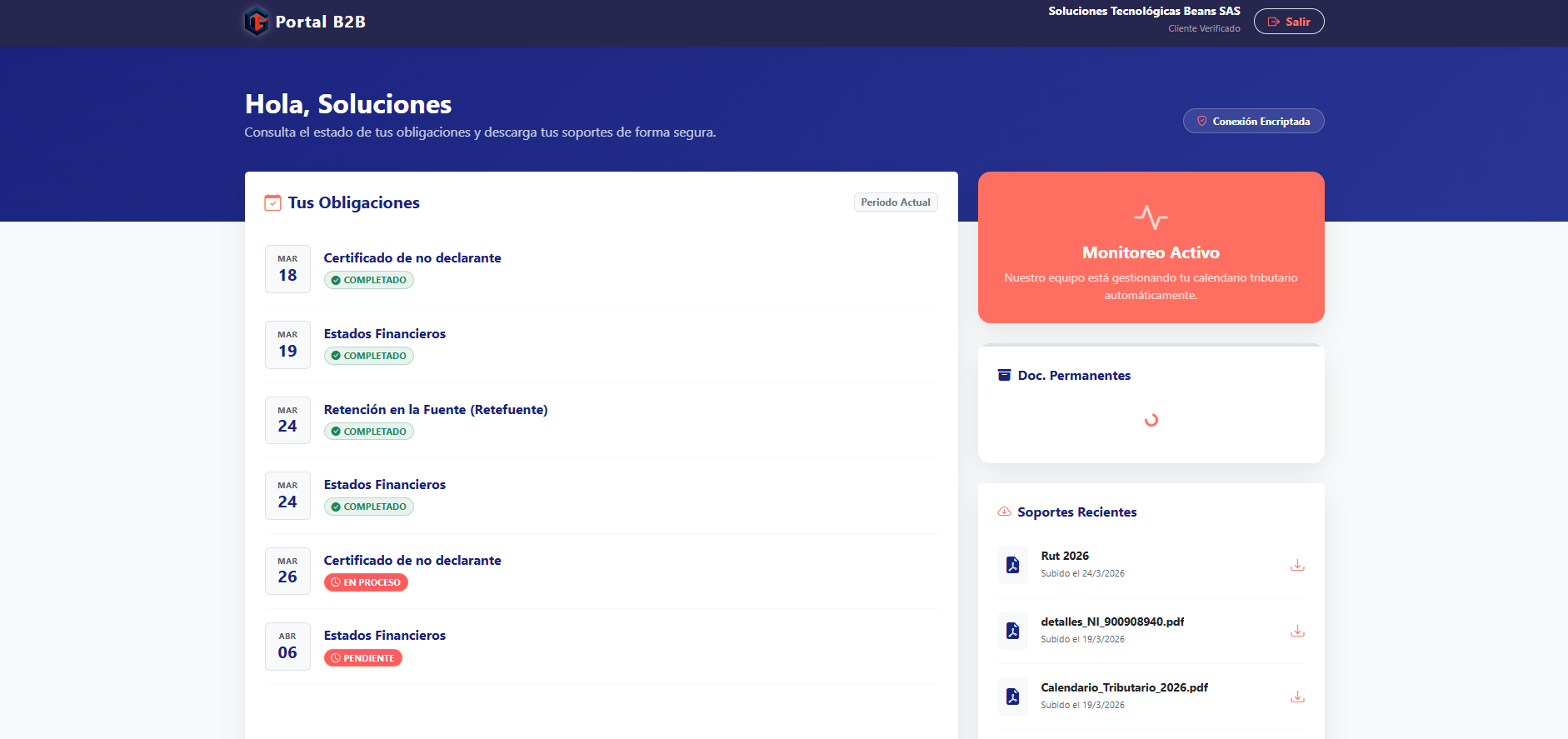Click the Monitoreo Activo card title

pos(1151,252)
